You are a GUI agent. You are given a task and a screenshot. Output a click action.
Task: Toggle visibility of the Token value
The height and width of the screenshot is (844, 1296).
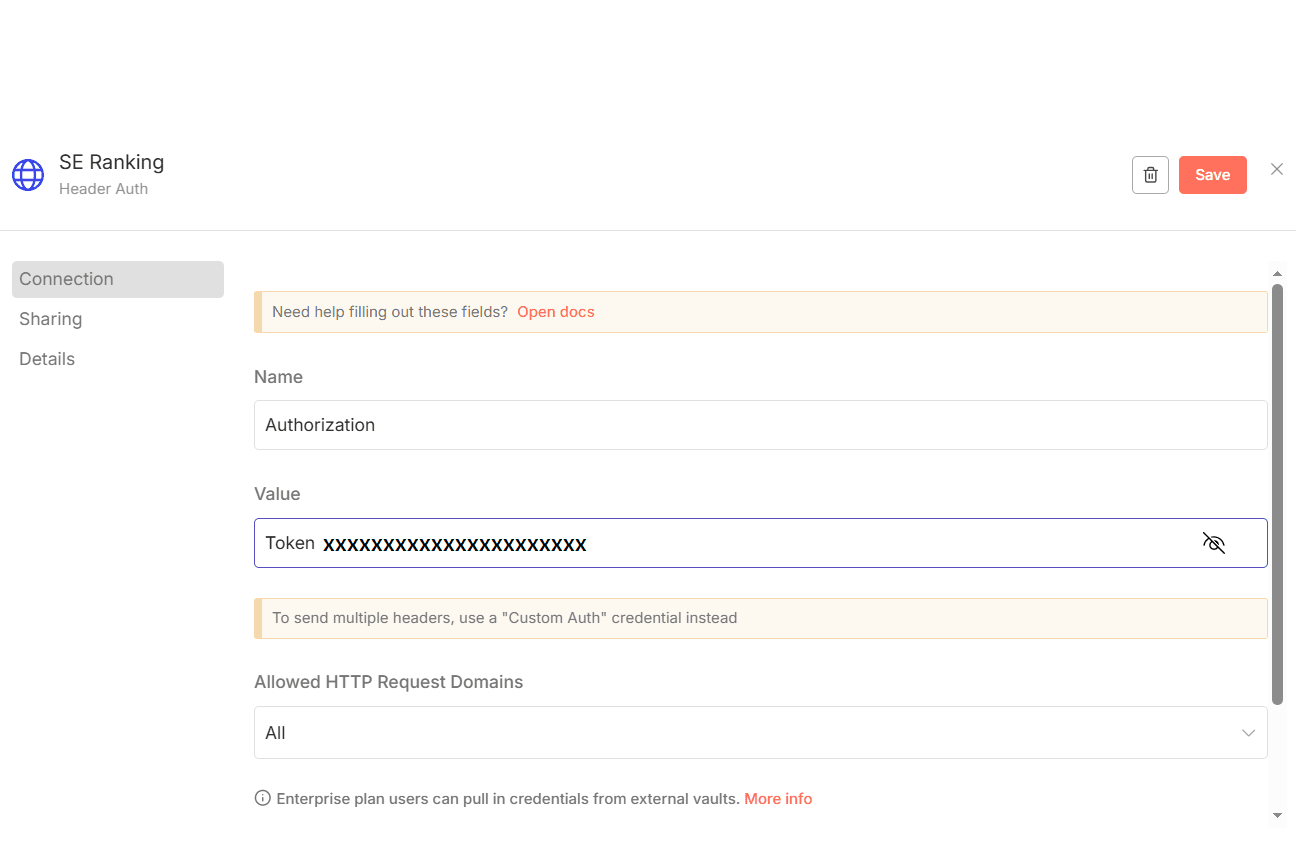tap(1213, 543)
